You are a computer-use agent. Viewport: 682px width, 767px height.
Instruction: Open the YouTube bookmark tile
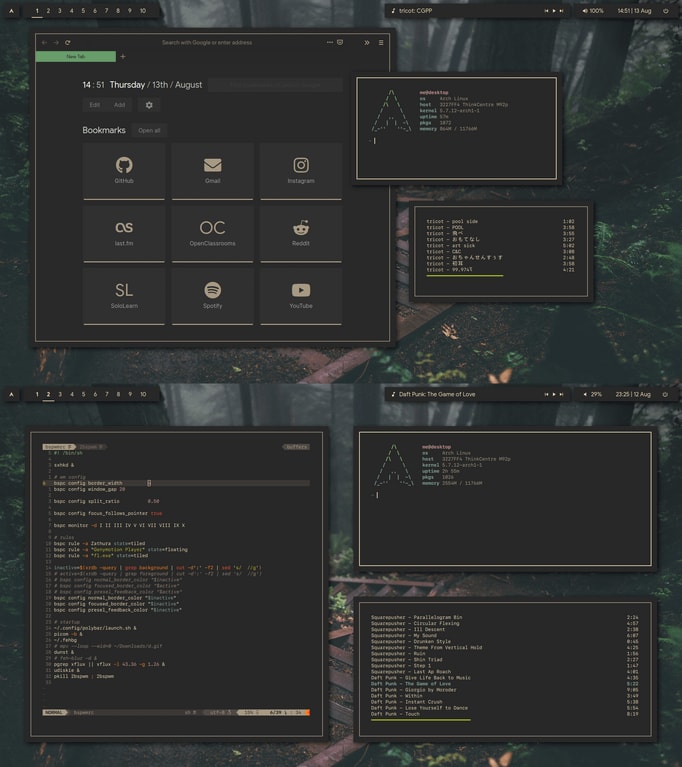[x=301, y=296]
